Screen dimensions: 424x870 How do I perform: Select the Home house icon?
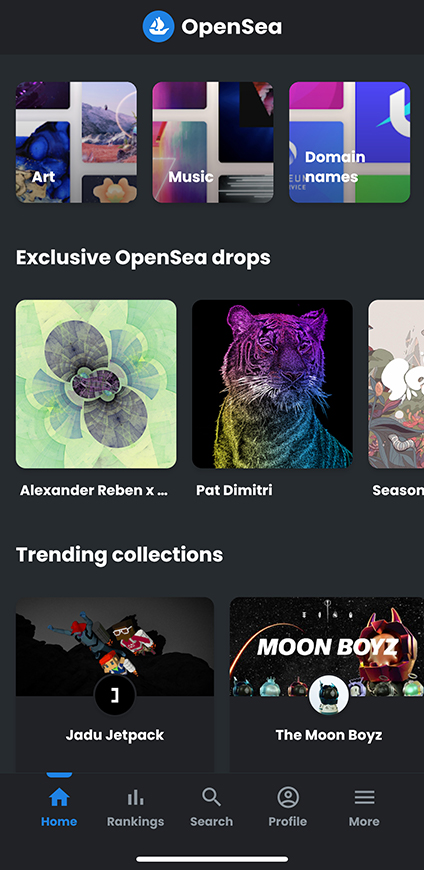(x=59, y=798)
